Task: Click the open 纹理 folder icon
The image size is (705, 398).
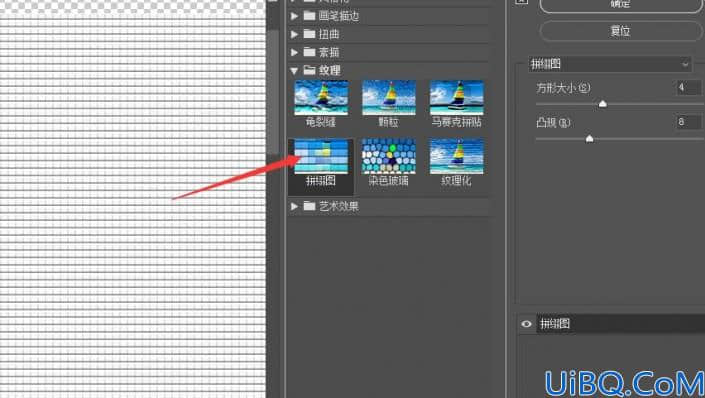Action: (x=309, y=70)
